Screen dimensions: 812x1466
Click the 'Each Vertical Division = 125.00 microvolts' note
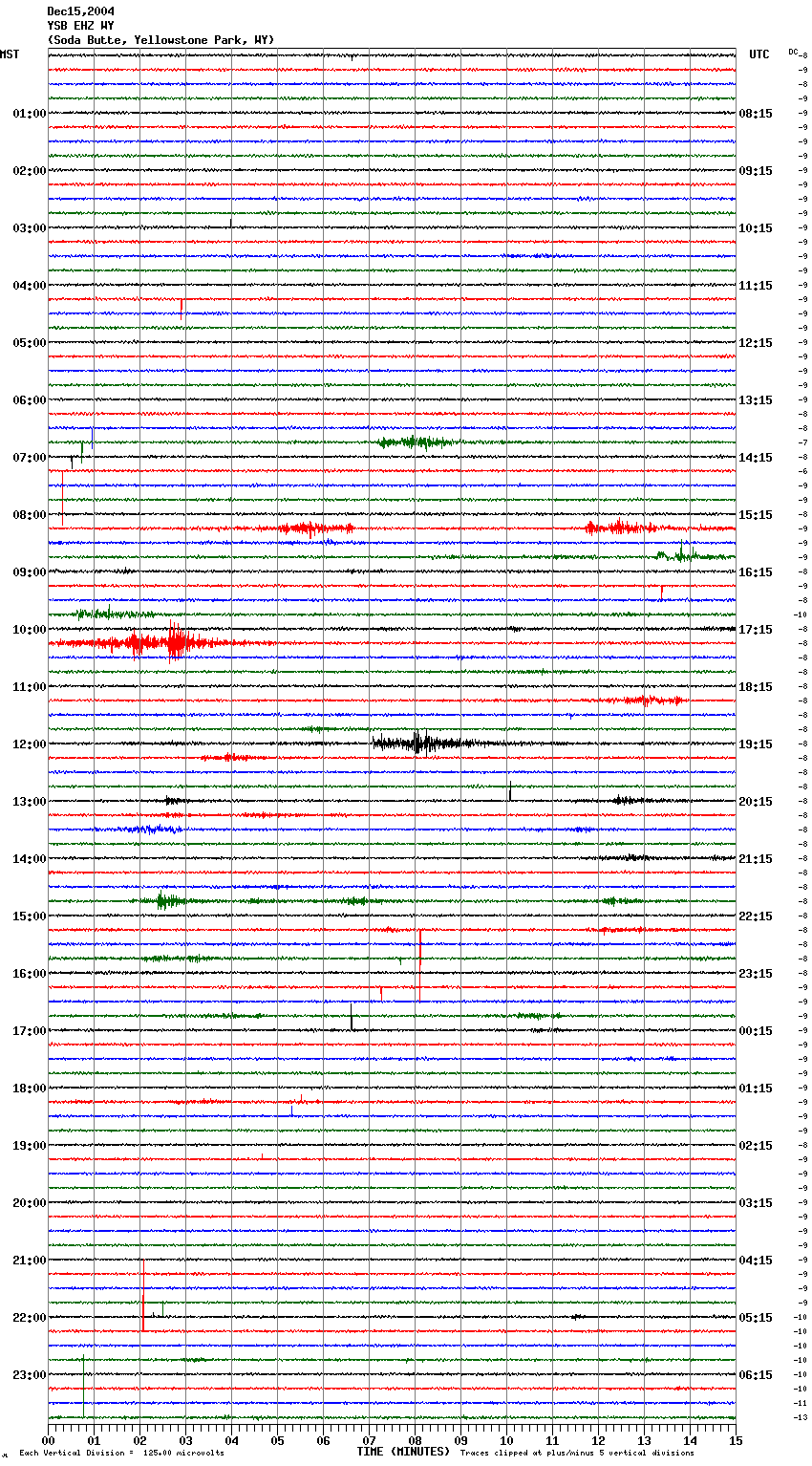pos(121,1453)
